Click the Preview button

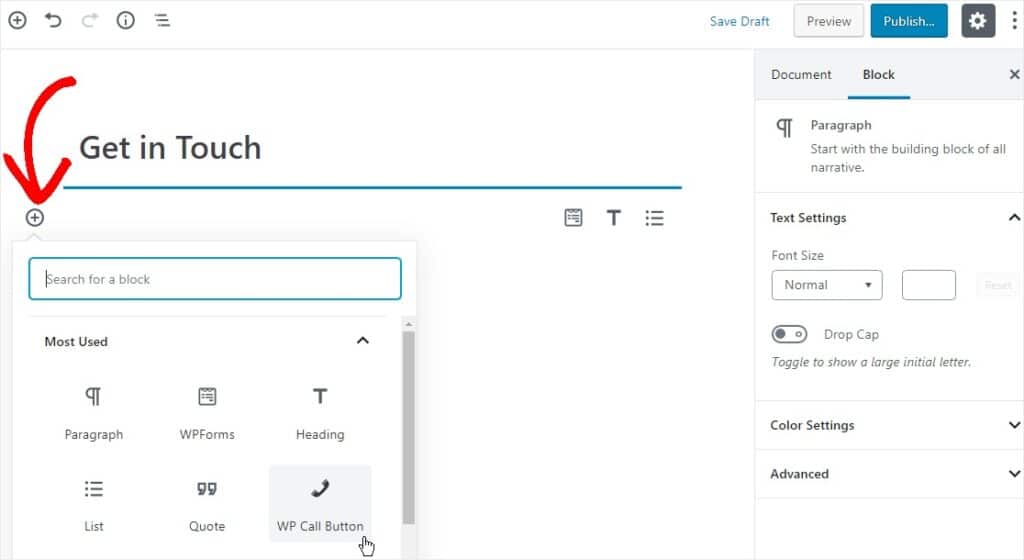tap(828, 21)
